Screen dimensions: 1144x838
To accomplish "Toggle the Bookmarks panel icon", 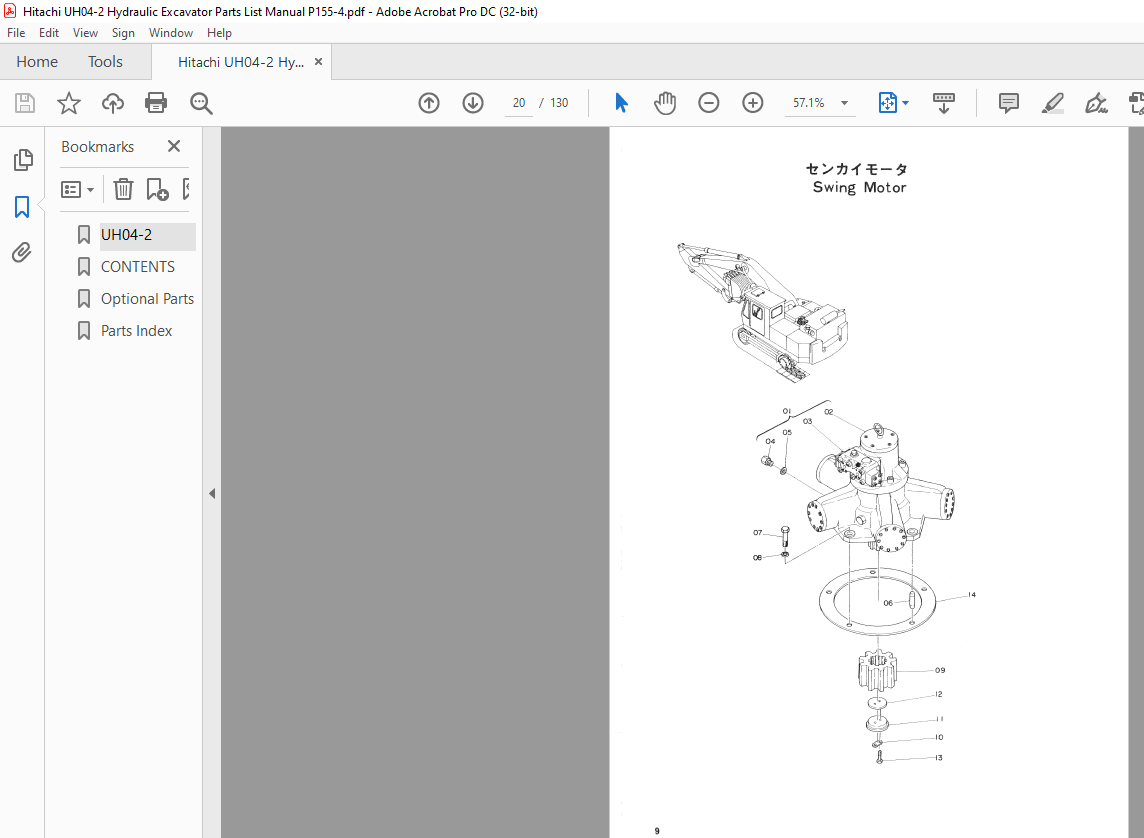I will [x=22, y=207].
